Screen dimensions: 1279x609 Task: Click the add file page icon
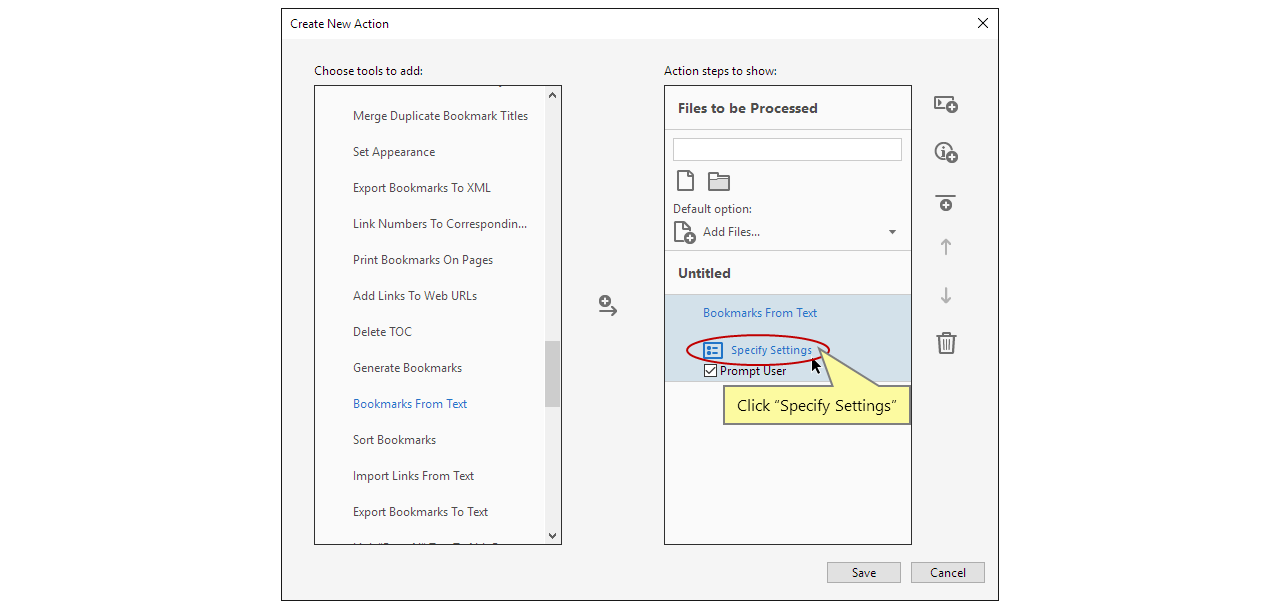coord(685,181)
